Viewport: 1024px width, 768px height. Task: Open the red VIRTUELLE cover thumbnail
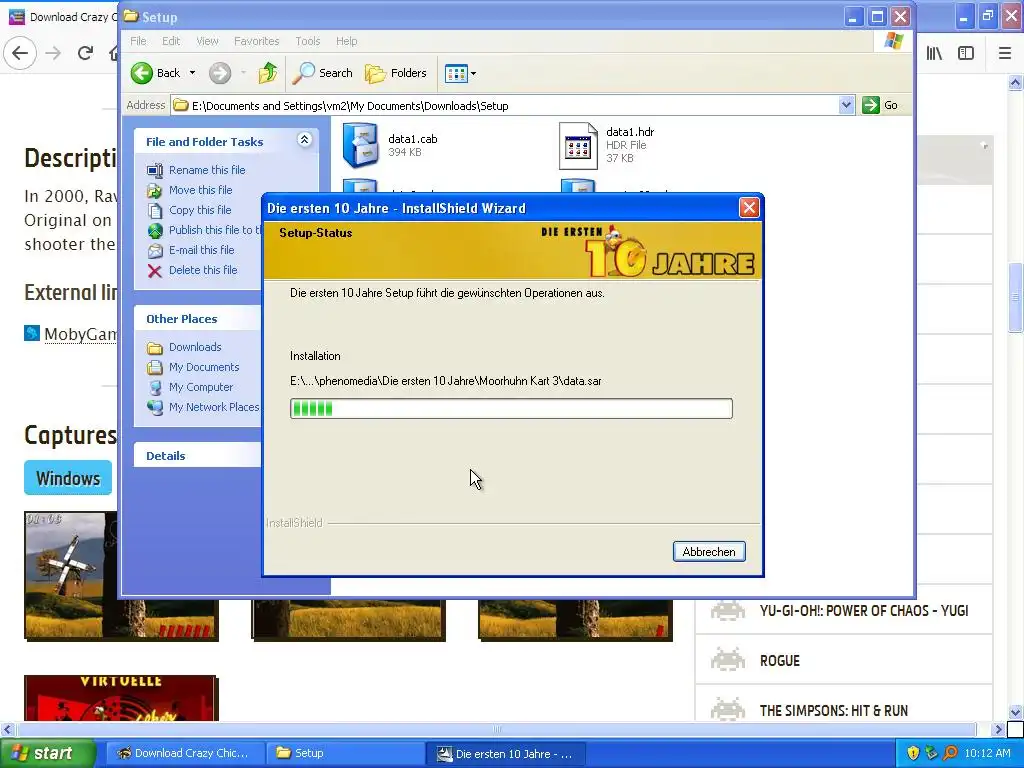(121, 698)
